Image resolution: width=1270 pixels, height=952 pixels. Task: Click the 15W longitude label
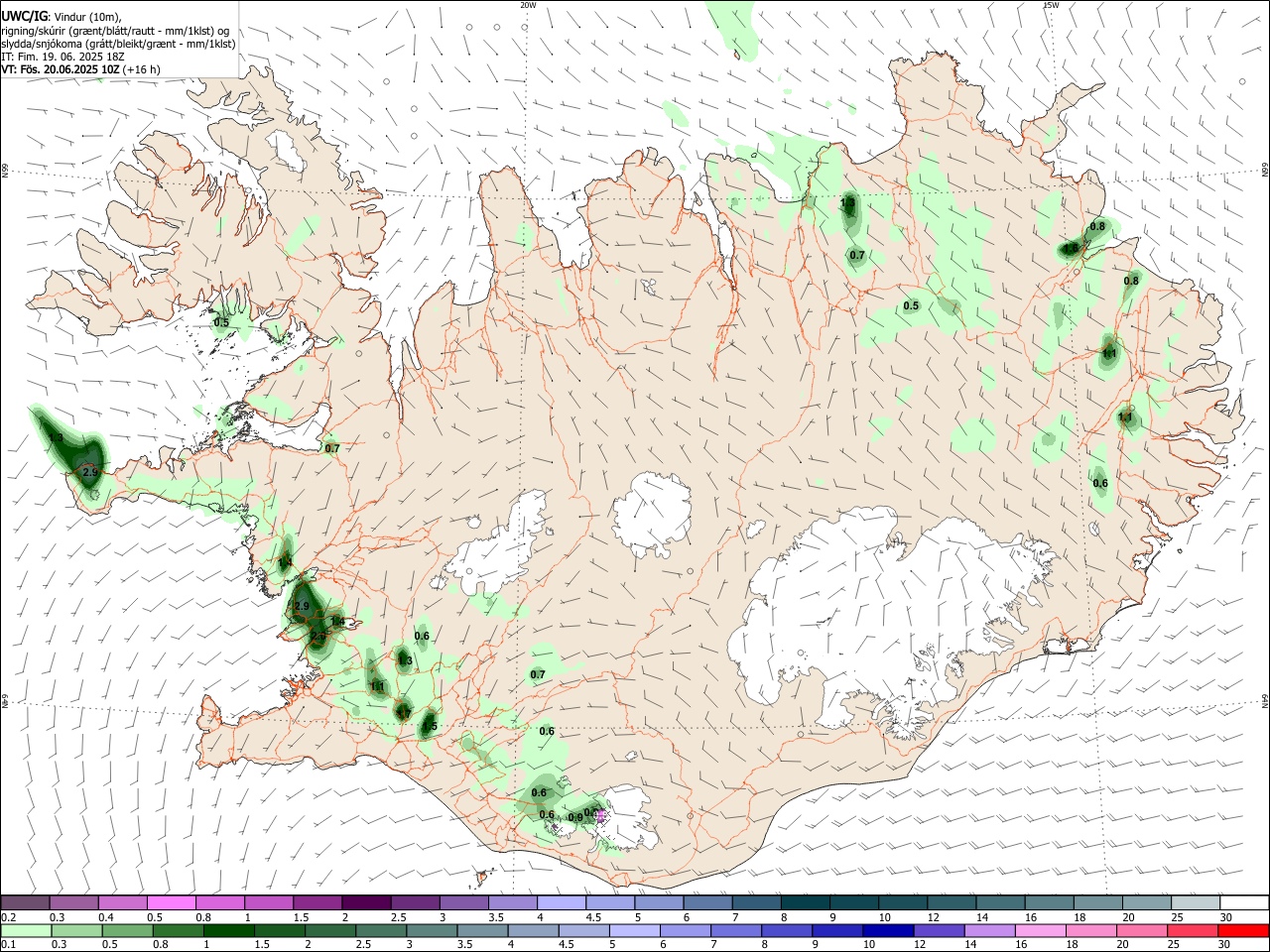pos(1051,5)
